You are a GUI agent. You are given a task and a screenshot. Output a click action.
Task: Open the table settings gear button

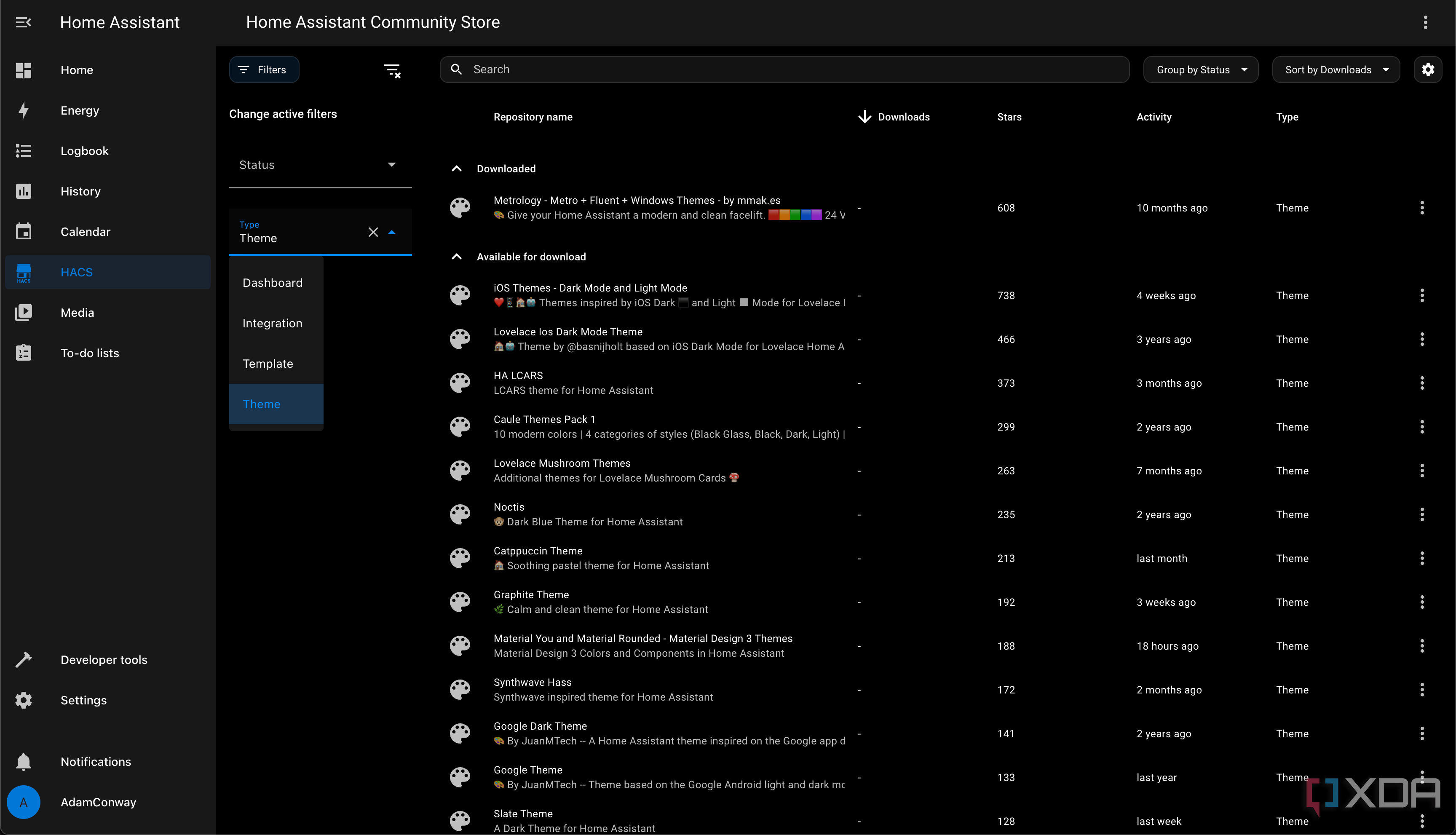click(x=1428, y=70)
